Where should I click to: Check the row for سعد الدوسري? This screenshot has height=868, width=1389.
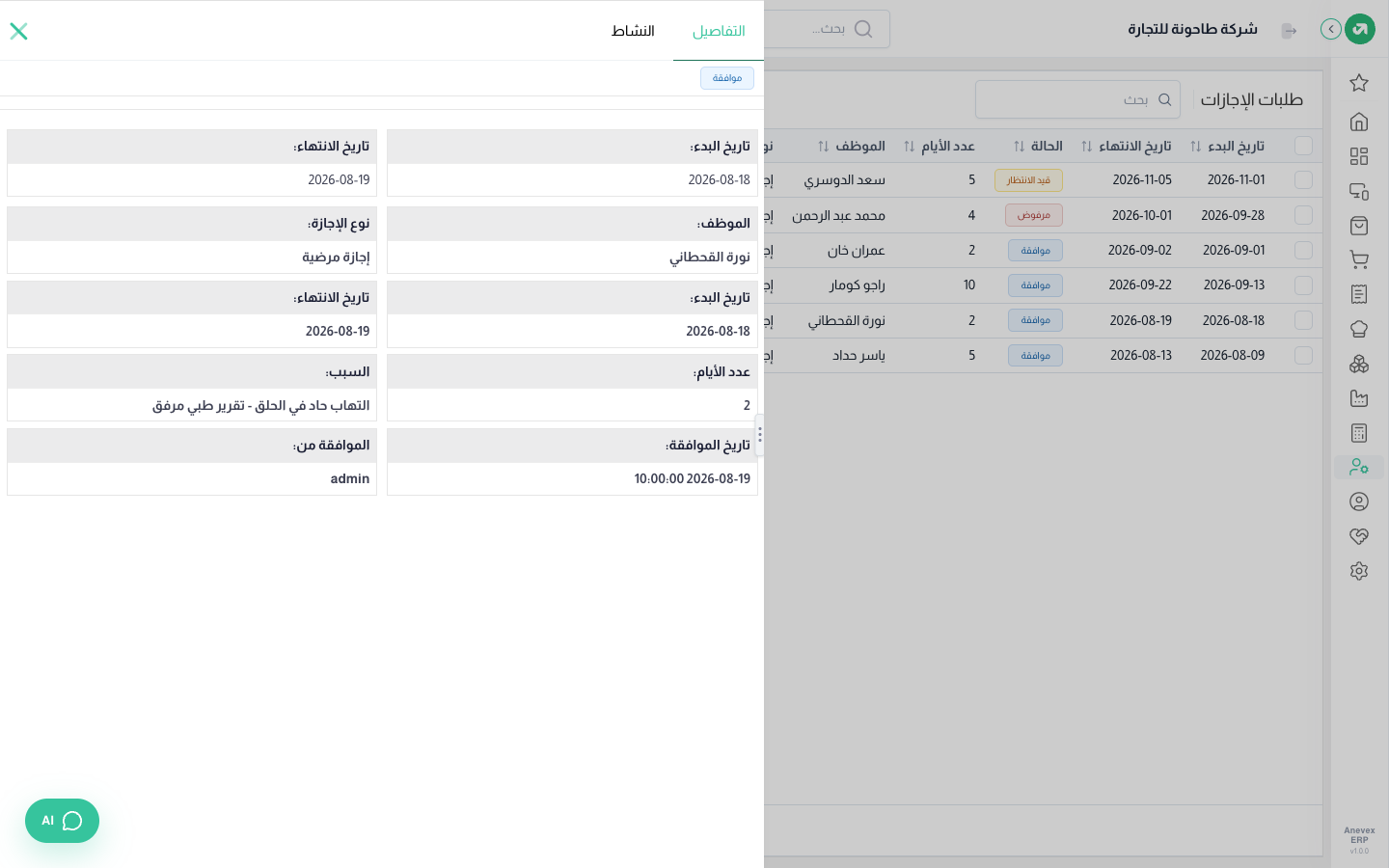[x=1303, y=180]
